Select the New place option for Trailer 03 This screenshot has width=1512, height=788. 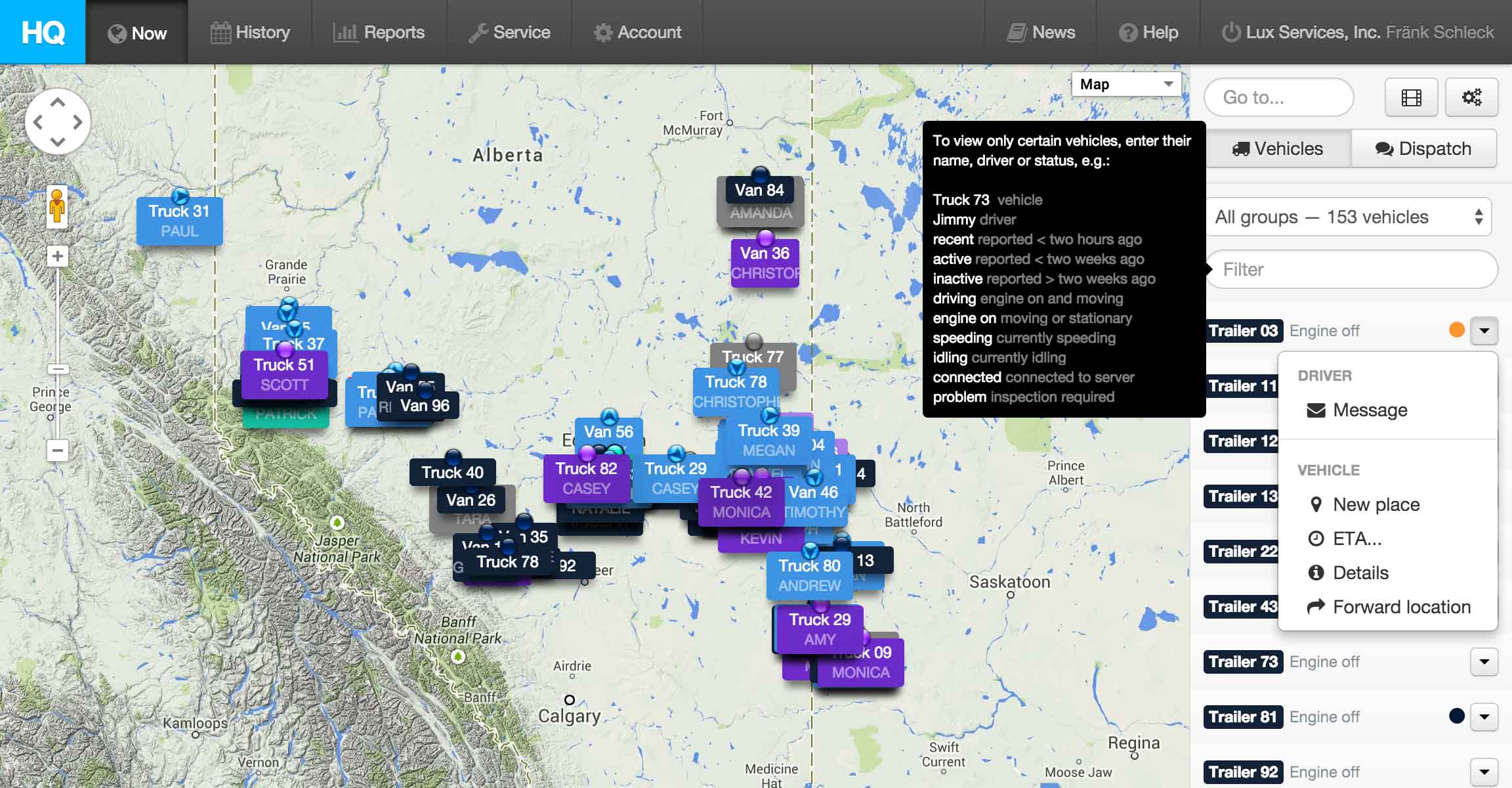tap(1375, 504)
